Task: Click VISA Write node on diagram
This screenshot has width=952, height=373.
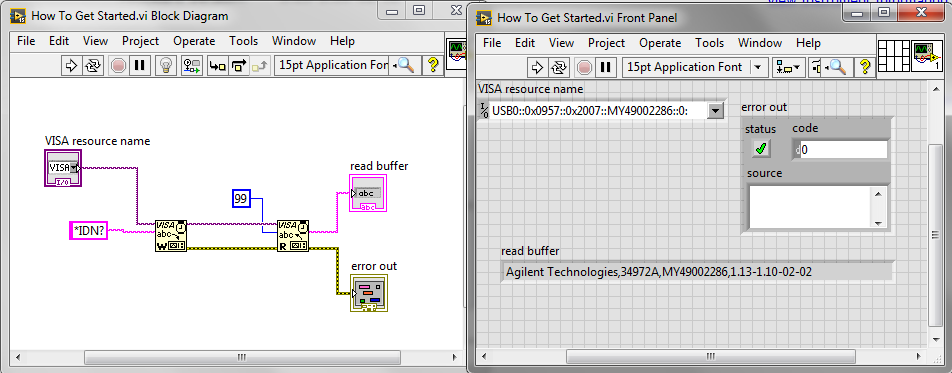Action: pos(171,235)
